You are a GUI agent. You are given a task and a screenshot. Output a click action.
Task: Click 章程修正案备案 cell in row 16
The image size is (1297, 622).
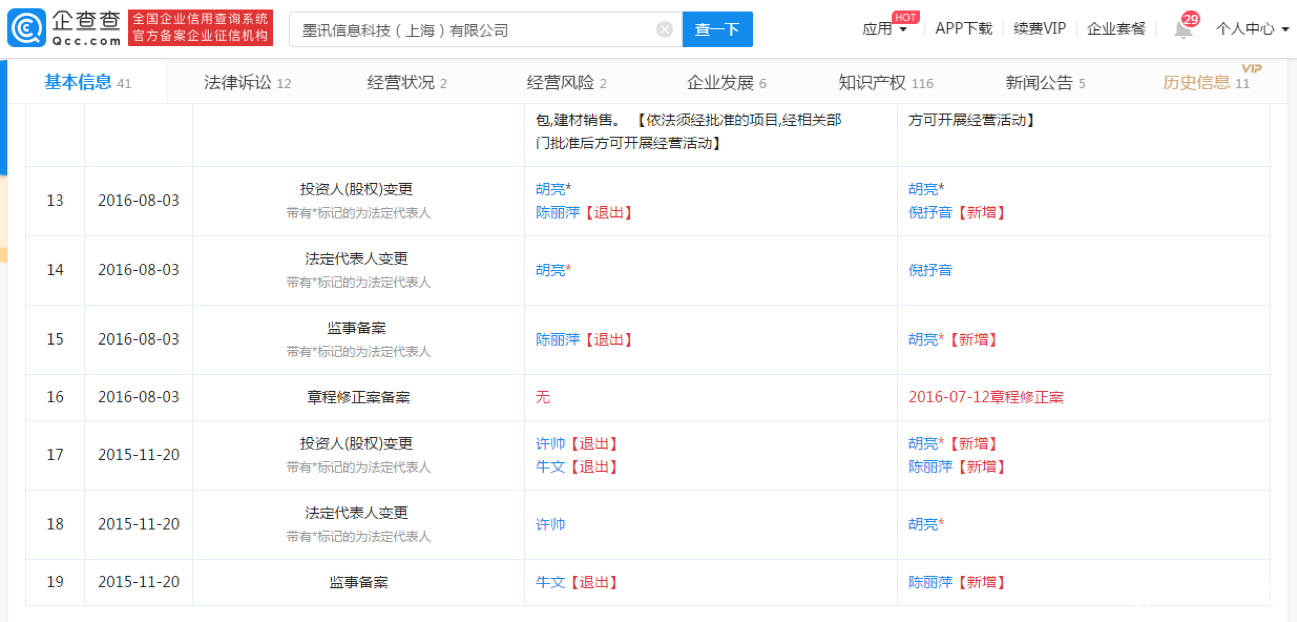(358, 397)
